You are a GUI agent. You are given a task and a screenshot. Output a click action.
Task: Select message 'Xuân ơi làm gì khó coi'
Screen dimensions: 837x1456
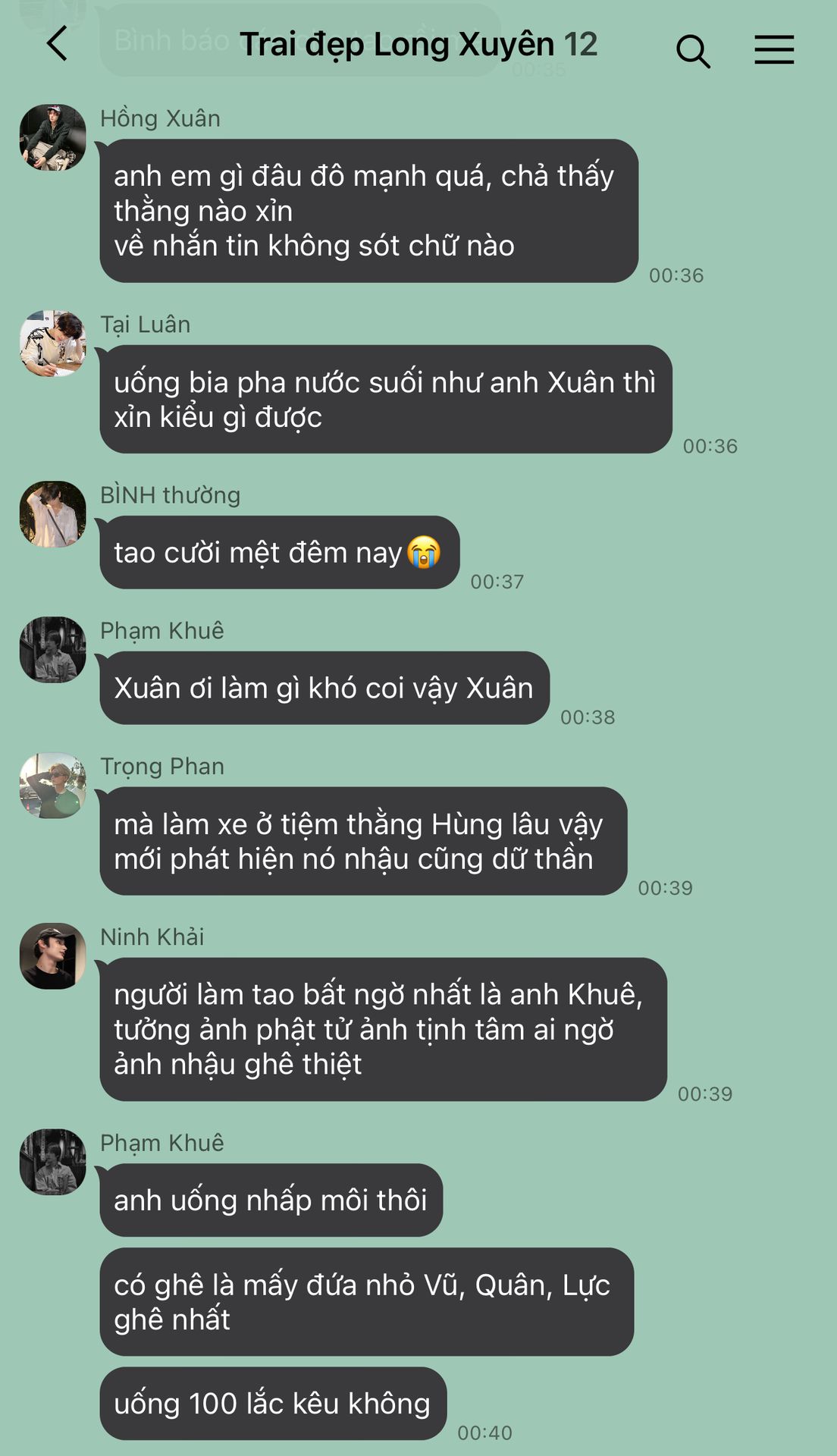pos(324,688)
